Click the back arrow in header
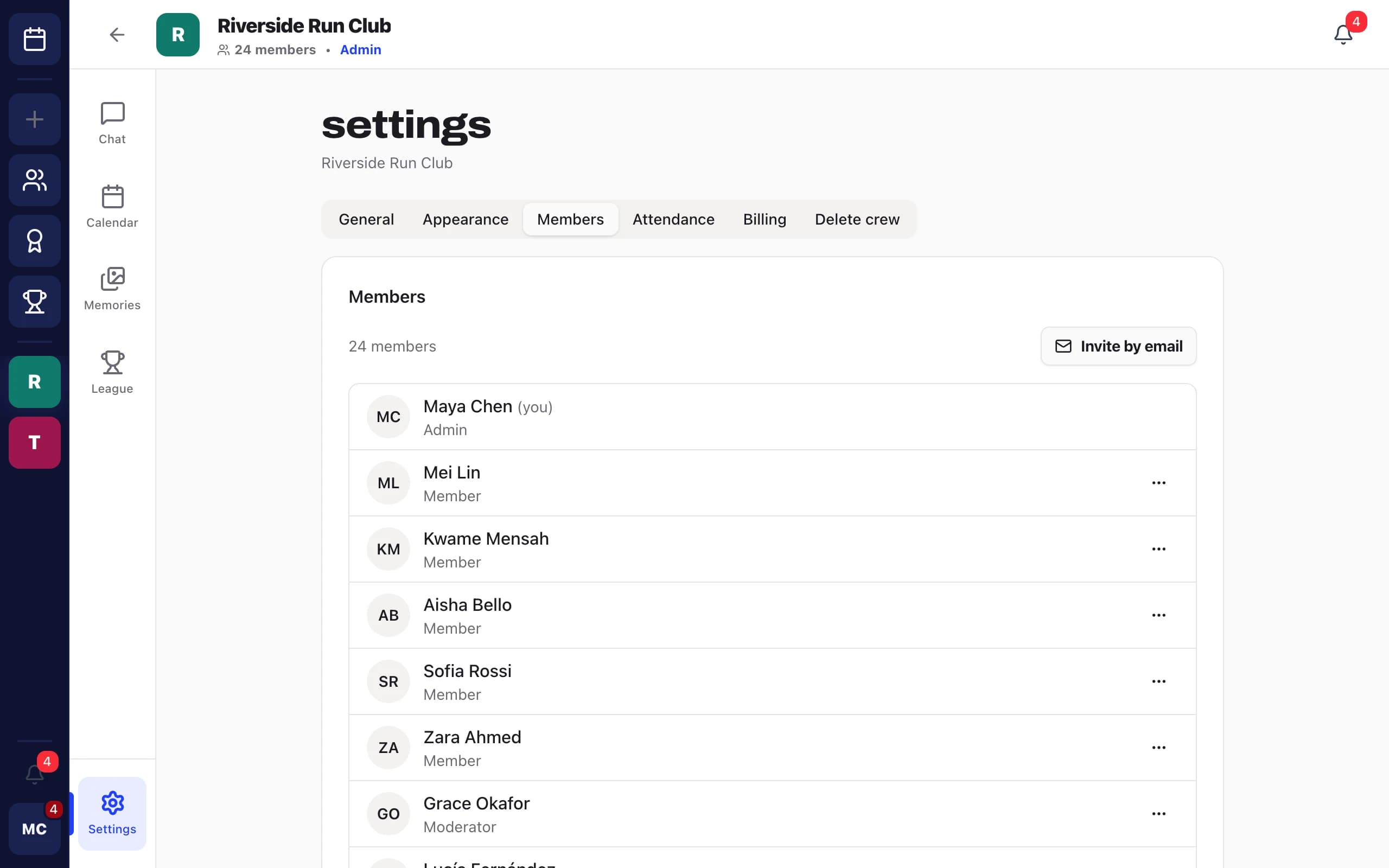The width and height of the screenshot is (1389, 868). pos(117,34)
